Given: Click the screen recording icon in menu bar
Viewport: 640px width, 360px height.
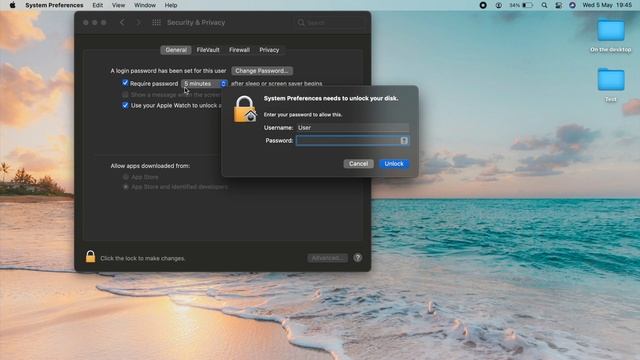Looking at the screenshot, I should coord(483,5).
